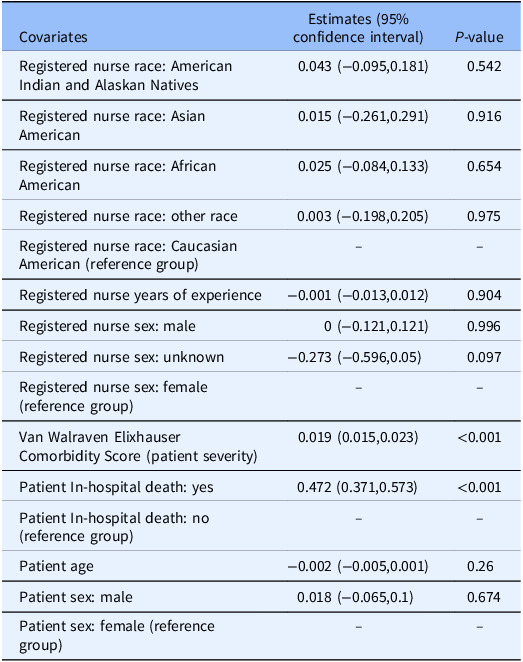Select the other race row label
Screen dimensions: 523x662
(x=128, y=216)
